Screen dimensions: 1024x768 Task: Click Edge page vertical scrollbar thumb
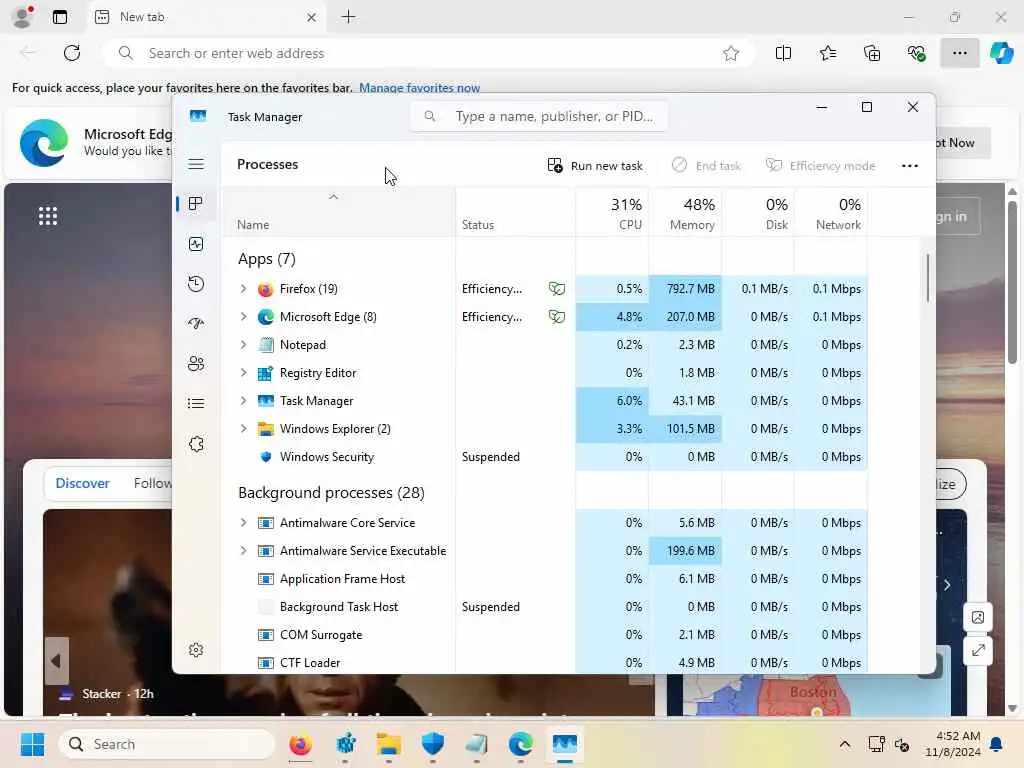[1012, 282]
